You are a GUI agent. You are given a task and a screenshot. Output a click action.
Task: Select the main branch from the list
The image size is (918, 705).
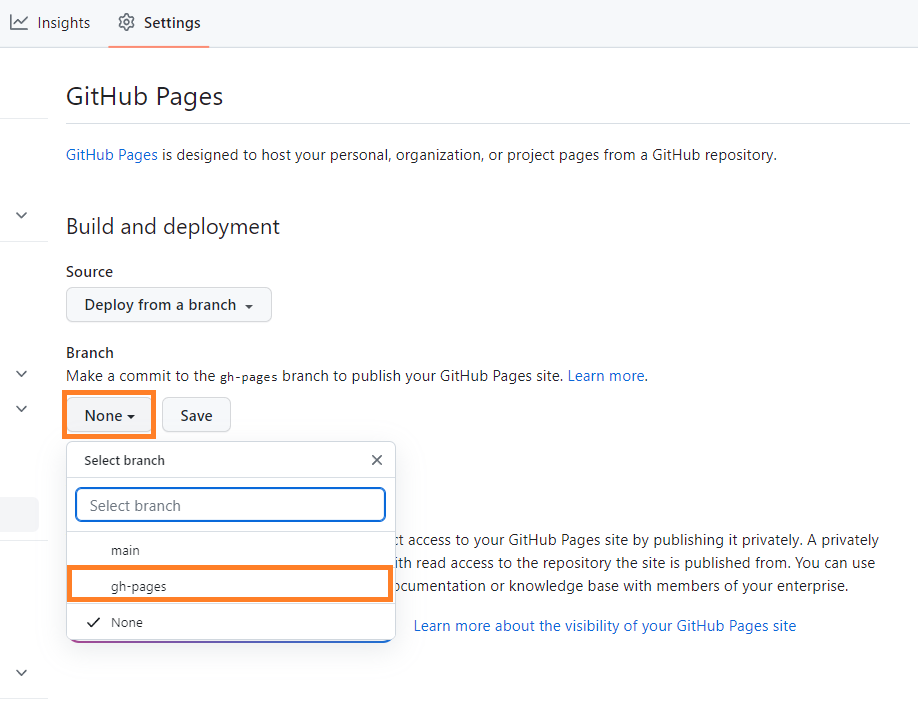(x=125, y=550)
